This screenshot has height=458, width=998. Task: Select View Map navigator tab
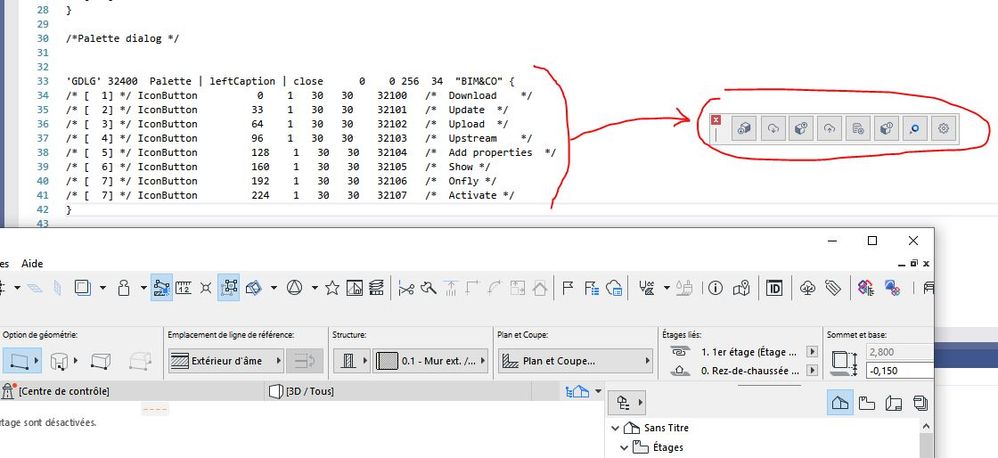866,403
